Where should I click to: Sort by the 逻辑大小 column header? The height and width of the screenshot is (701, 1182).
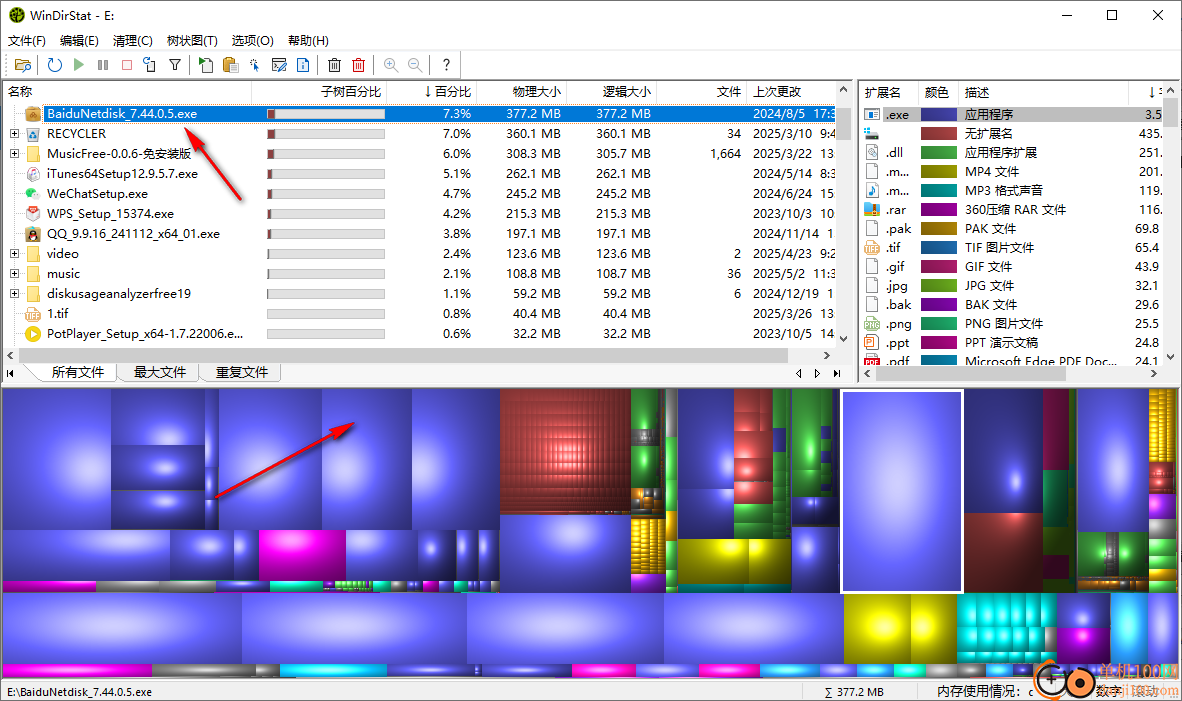click(x=611, y=92)
